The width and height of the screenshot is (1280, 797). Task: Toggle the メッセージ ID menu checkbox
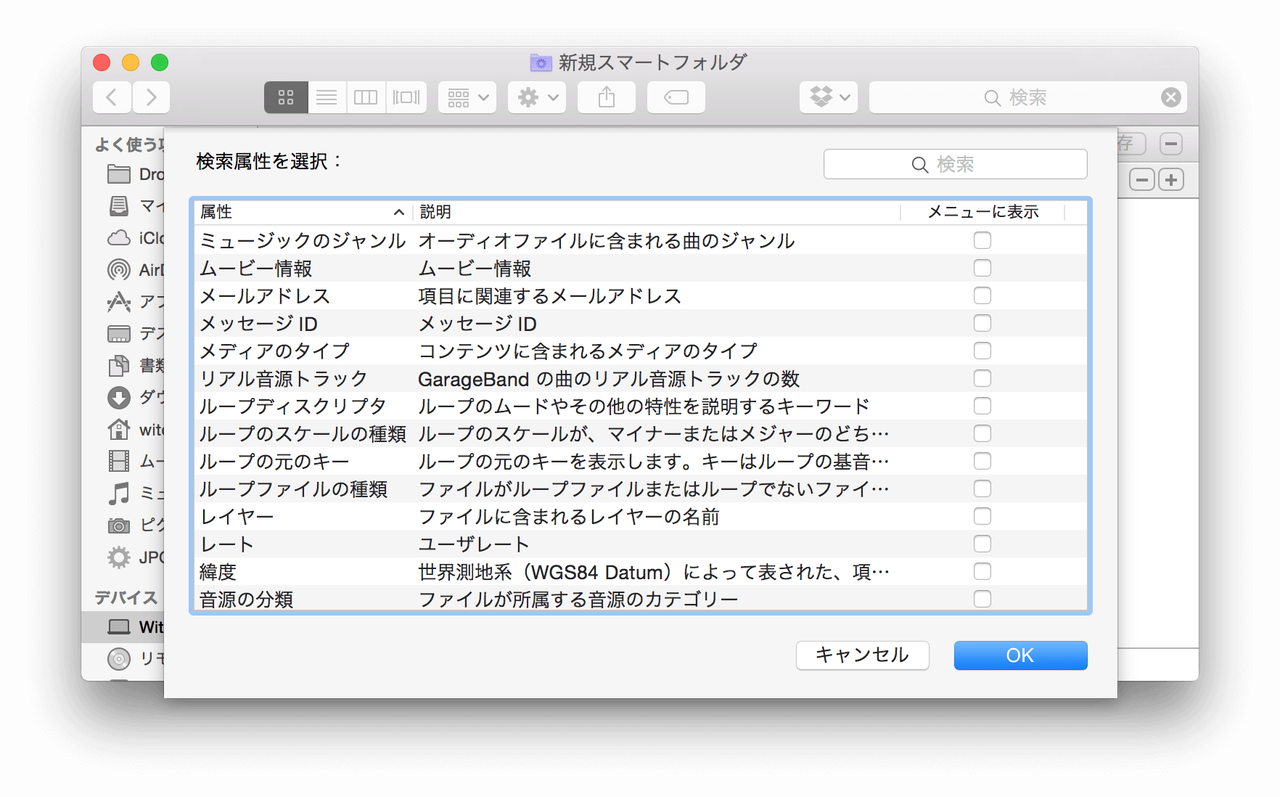click(983, 323)
